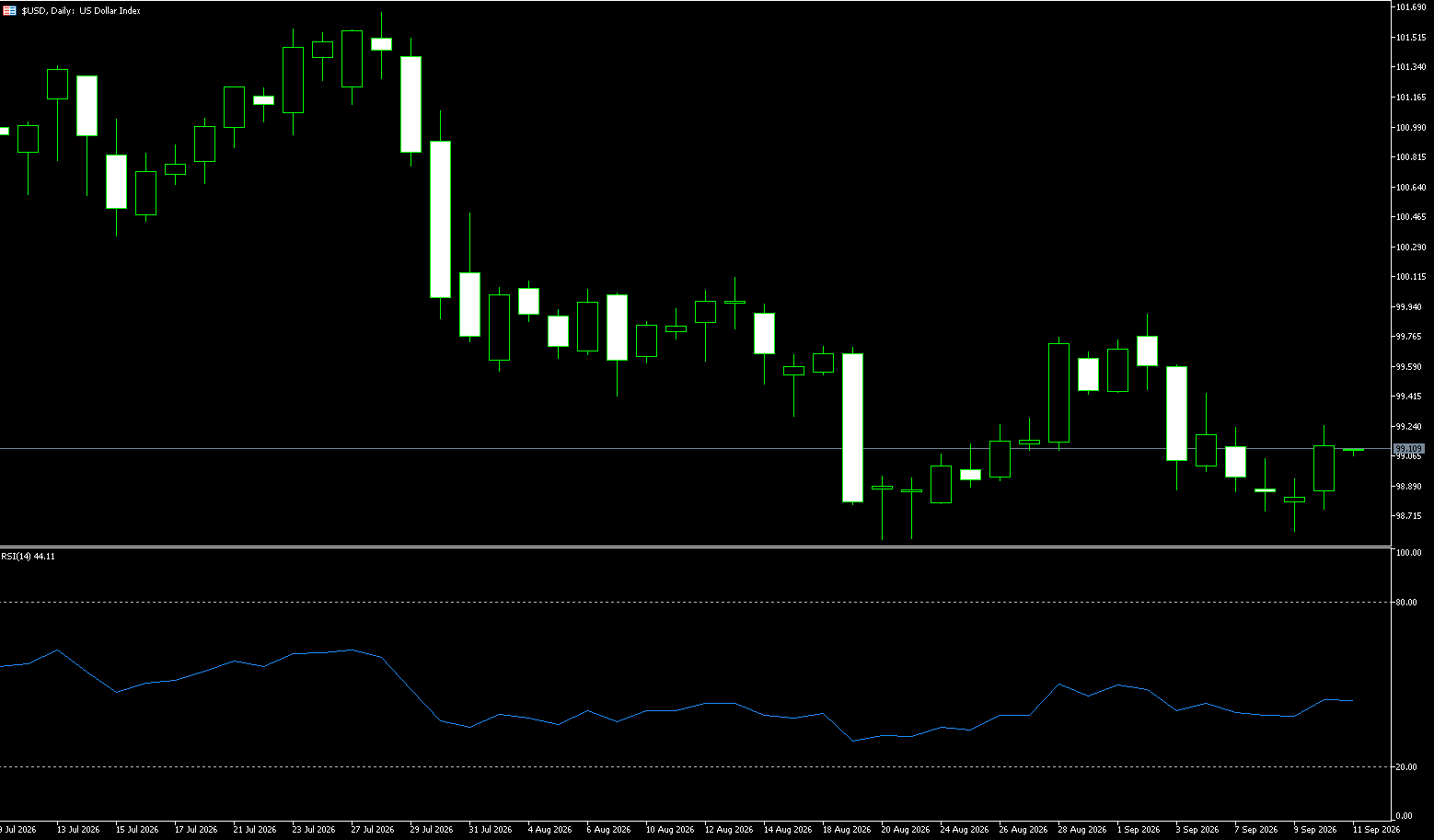This screenshot has width=1434, height=840.
Task: Select the 1 Sep 2026 date label
Action: [x=1139, y=830]
